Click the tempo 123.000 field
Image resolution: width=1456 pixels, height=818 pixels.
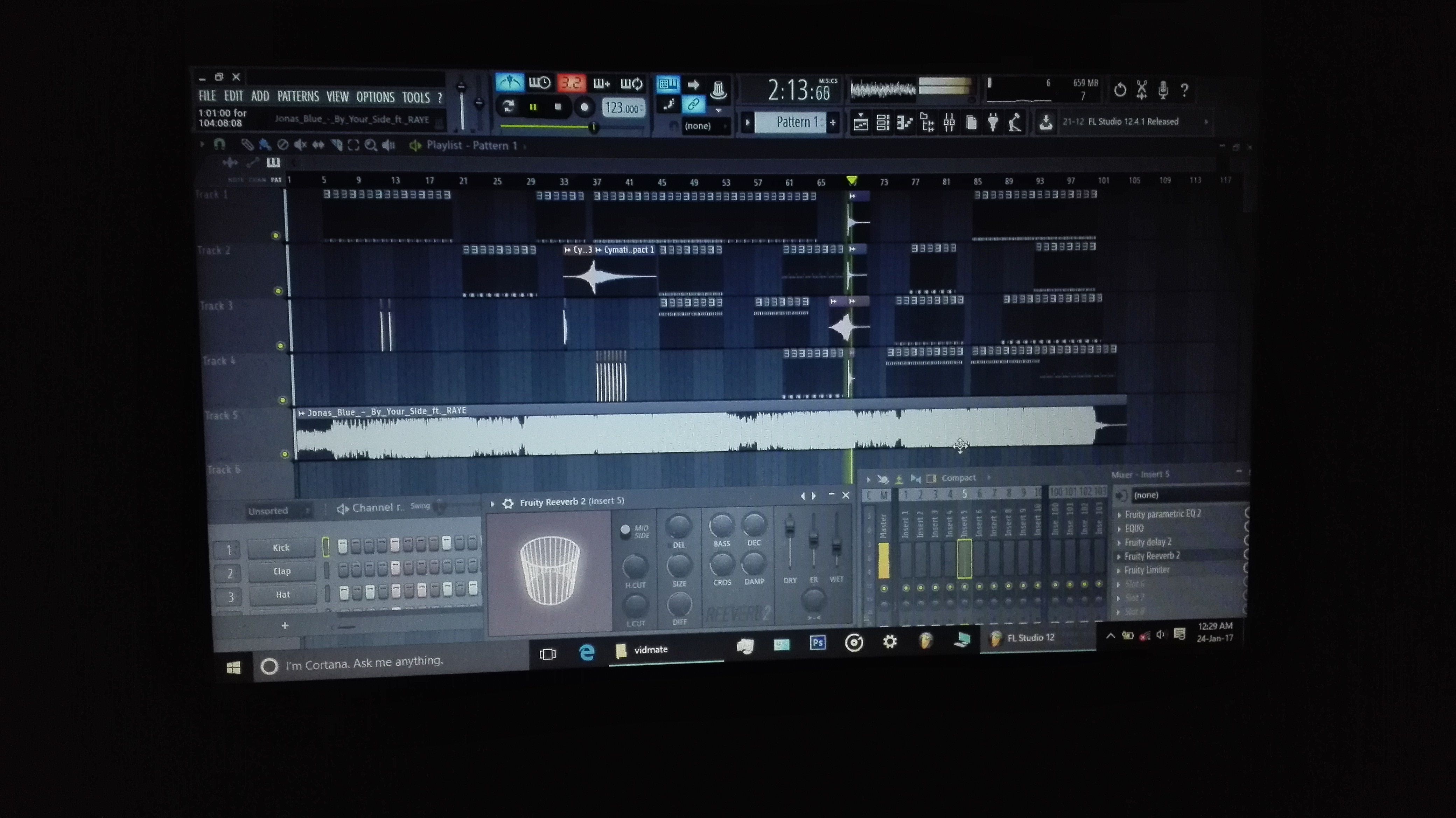[x=623, y=108]
